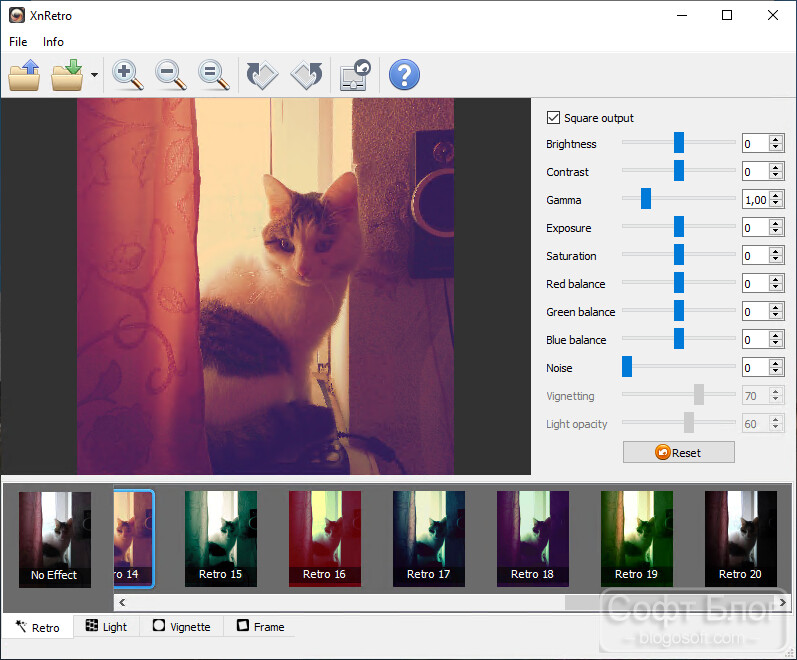
Task: Zoom in with the plus magnifier
Action: coord(127,75)
